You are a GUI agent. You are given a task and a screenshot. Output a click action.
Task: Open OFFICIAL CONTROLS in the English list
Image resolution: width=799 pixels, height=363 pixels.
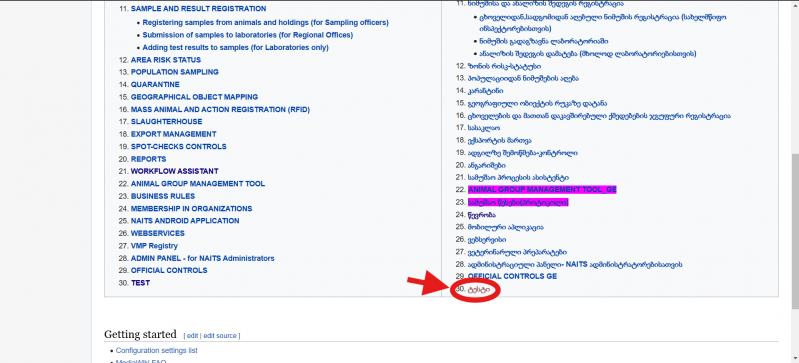pos(169,271)
